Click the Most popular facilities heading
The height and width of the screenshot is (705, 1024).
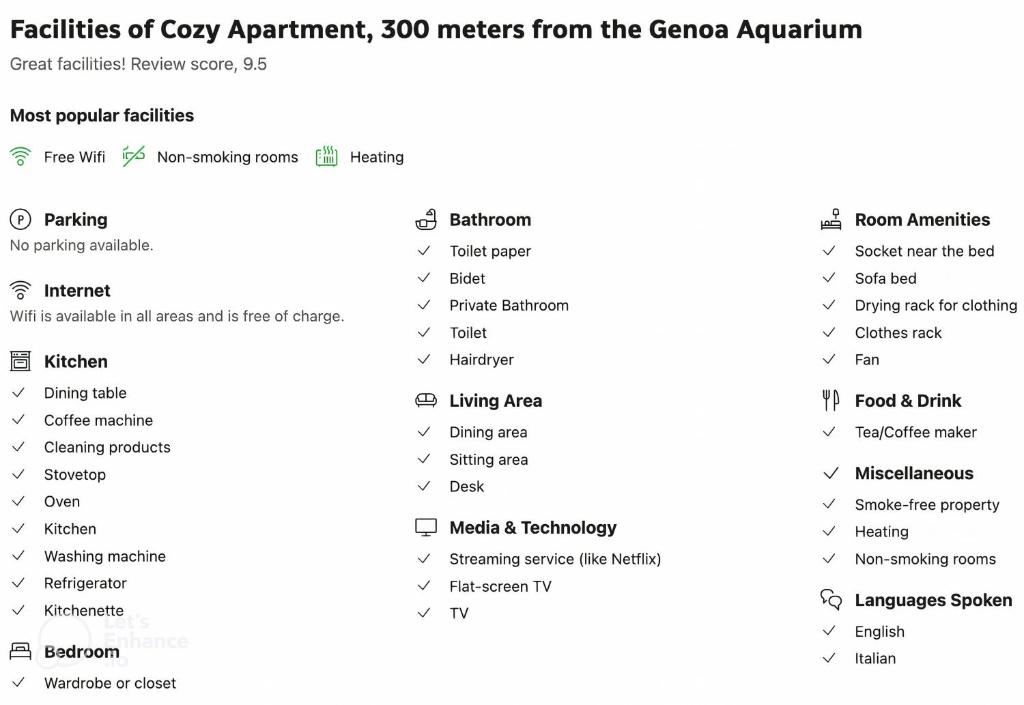coord(102,115)
